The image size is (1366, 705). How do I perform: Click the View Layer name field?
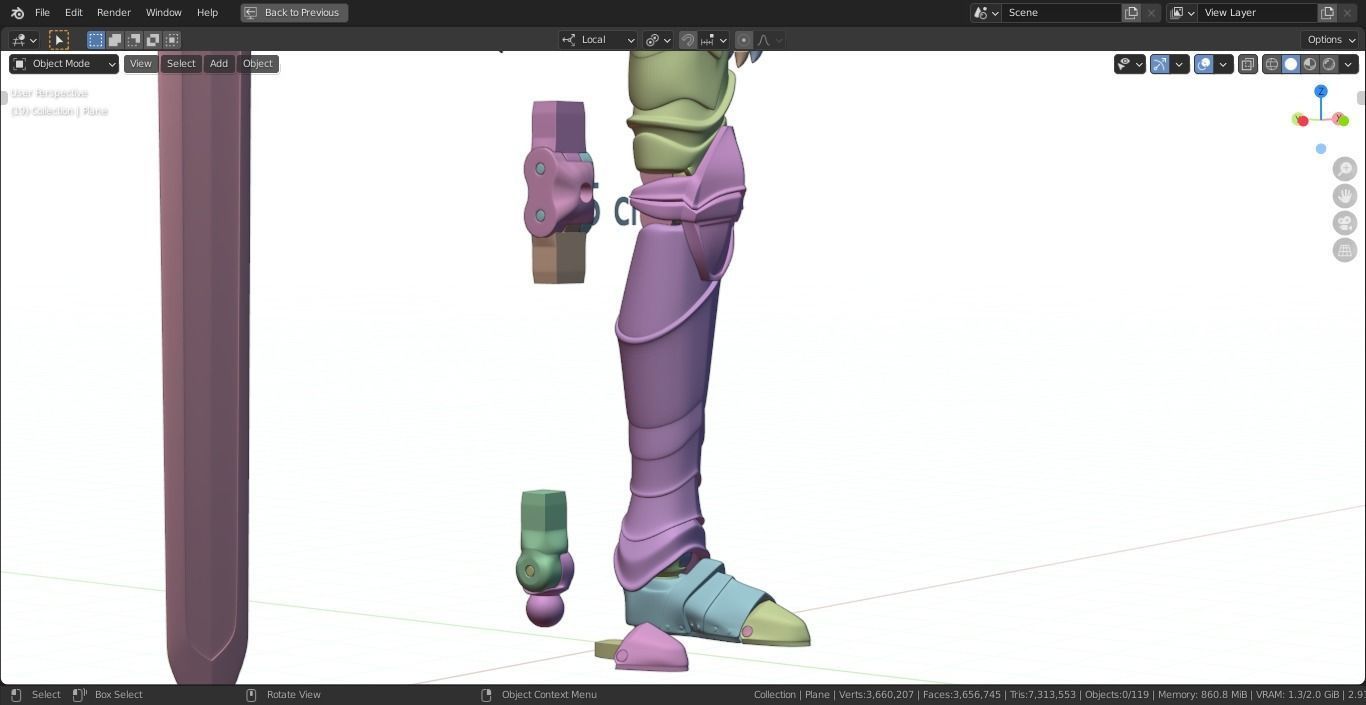point(1258,13)
